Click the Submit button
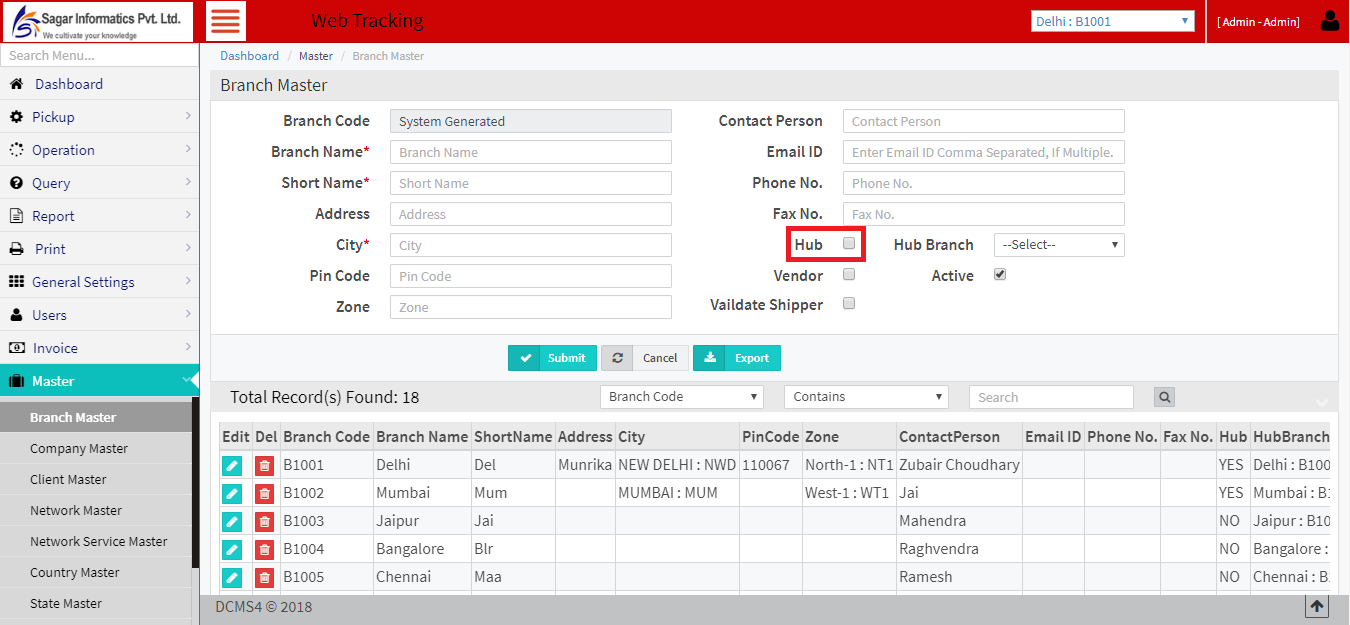Image resolution: width=1350 pixels, height=625 pixels. (x=552, y=357)
